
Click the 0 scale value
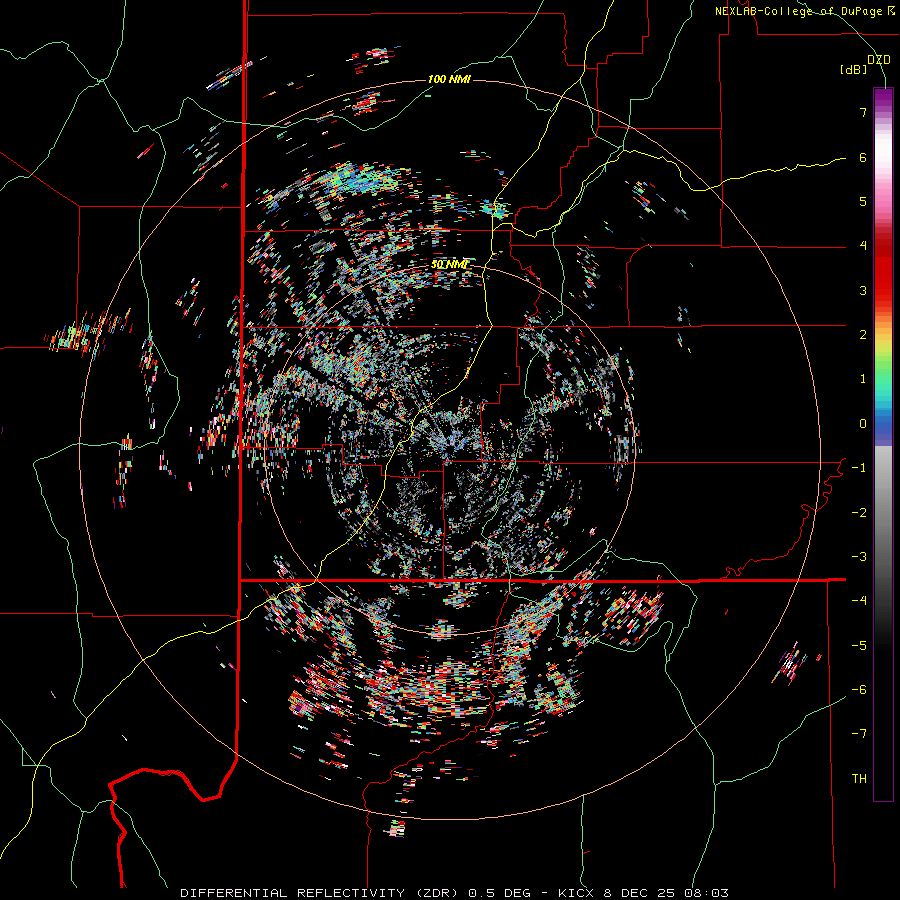863,424
